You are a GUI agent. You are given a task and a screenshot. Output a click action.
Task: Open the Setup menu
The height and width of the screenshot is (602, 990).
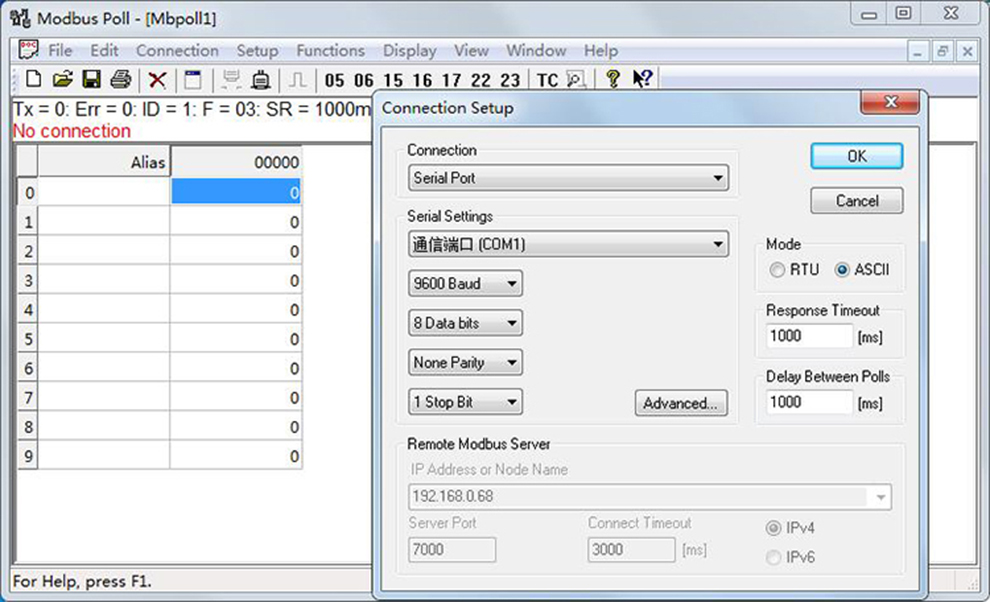coord(257,51)
